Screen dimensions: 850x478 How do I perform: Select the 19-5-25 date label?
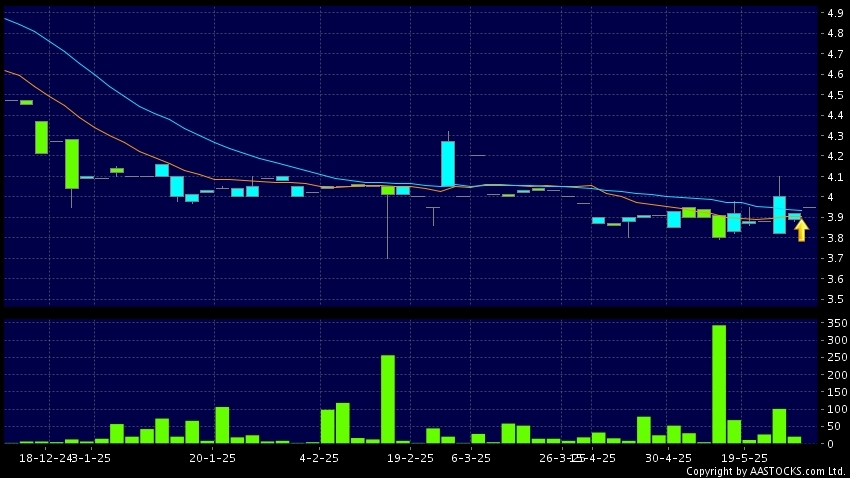point(744,458)
